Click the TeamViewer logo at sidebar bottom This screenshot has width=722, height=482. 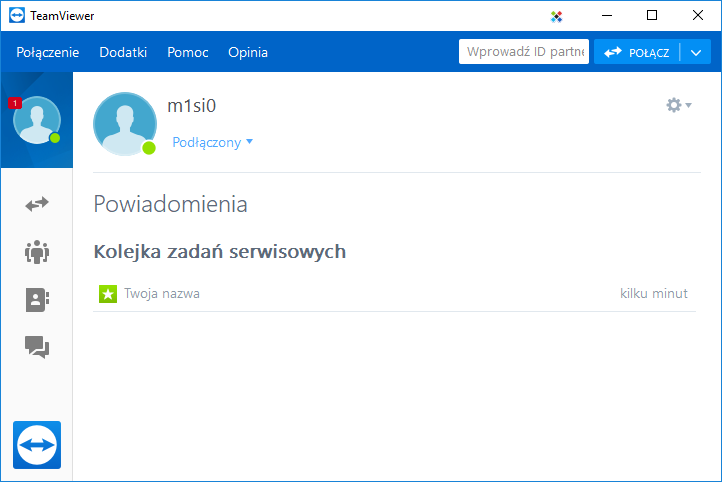coord(37,445)
